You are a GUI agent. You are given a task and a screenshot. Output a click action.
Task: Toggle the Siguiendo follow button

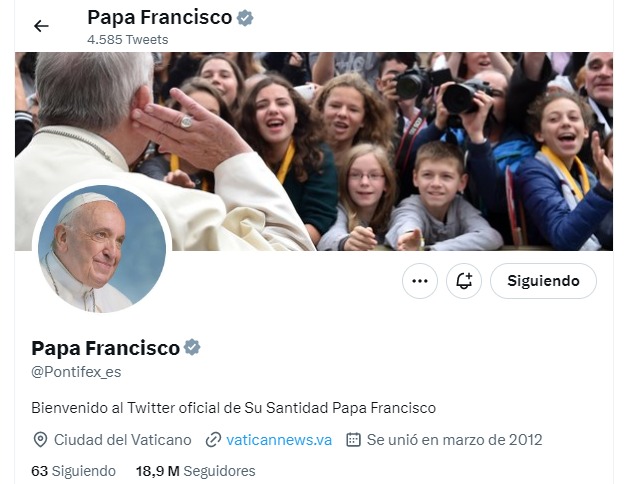tap(543, 281)
